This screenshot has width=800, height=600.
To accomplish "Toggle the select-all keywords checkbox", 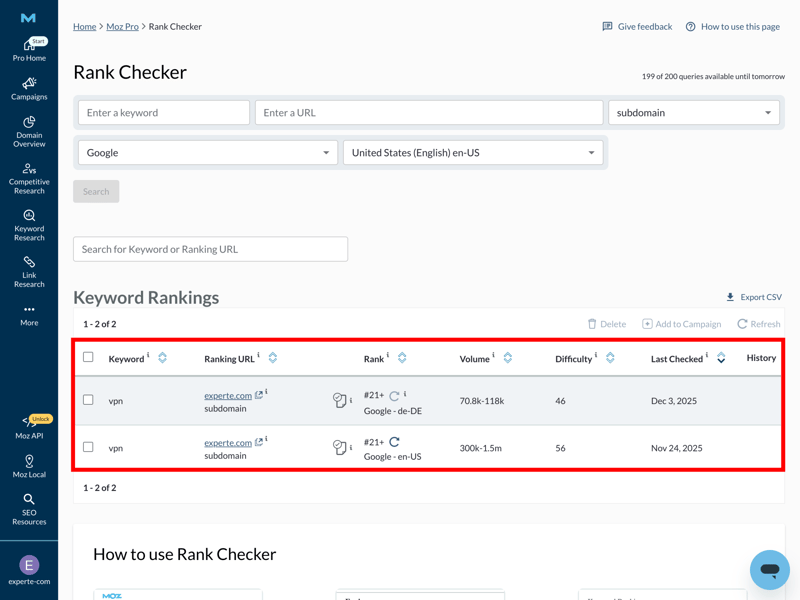I will (88, 357).
